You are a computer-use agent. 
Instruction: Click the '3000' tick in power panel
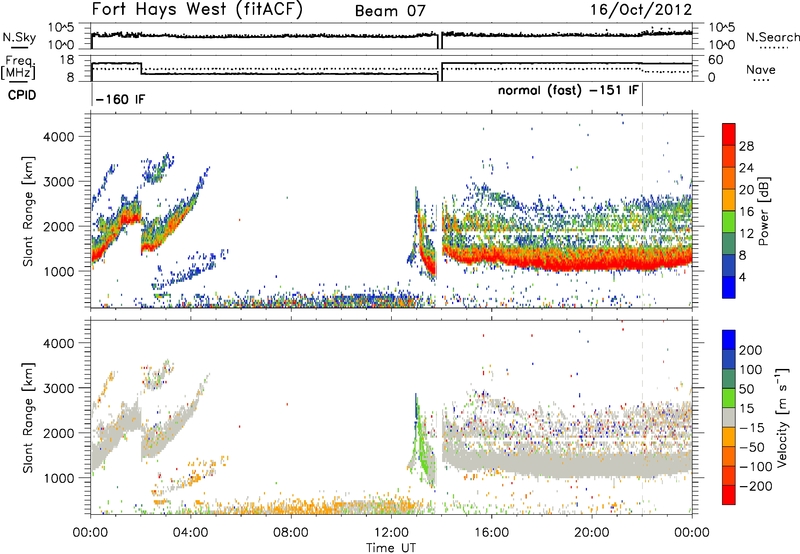(58, 182)
